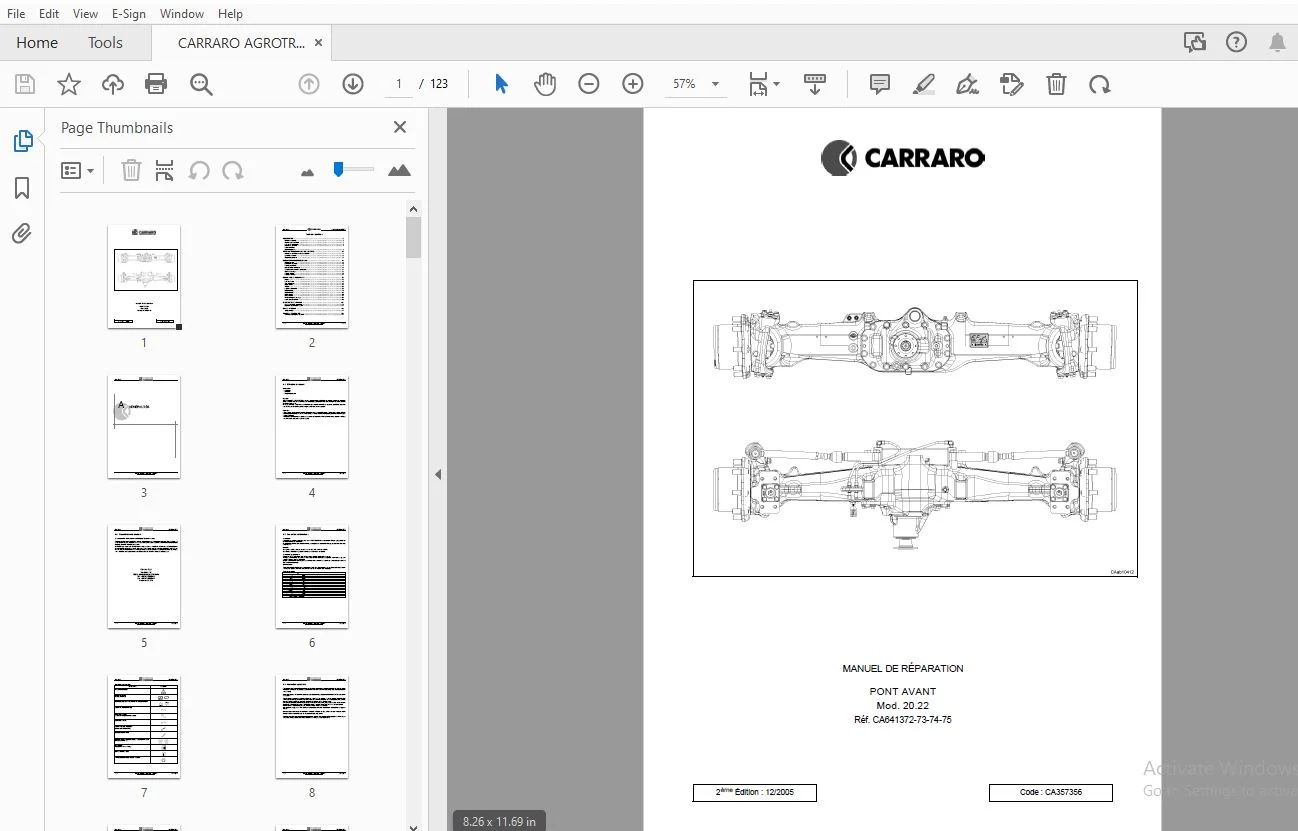Select the CARRARO AGROTR... document tab
The height and width of the screenshot is (831, 1298).
[241, 43]
